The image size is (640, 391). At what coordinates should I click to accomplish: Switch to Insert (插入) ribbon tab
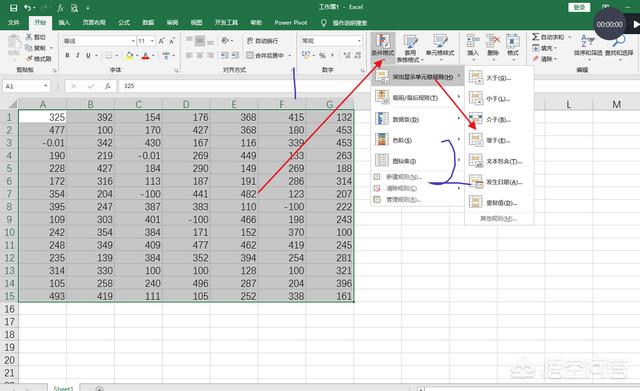64,23
